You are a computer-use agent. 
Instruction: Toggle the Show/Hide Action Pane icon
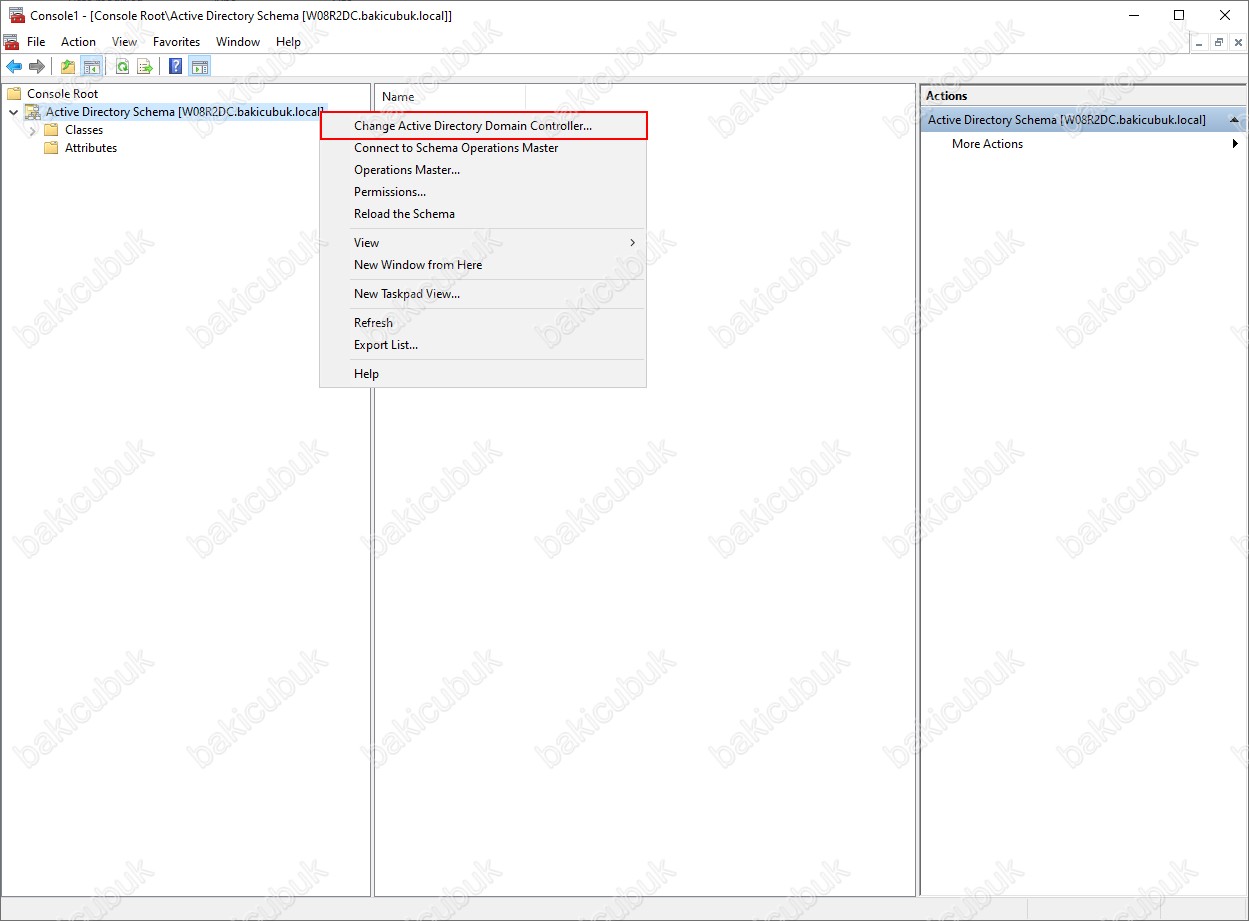(200, 67)
